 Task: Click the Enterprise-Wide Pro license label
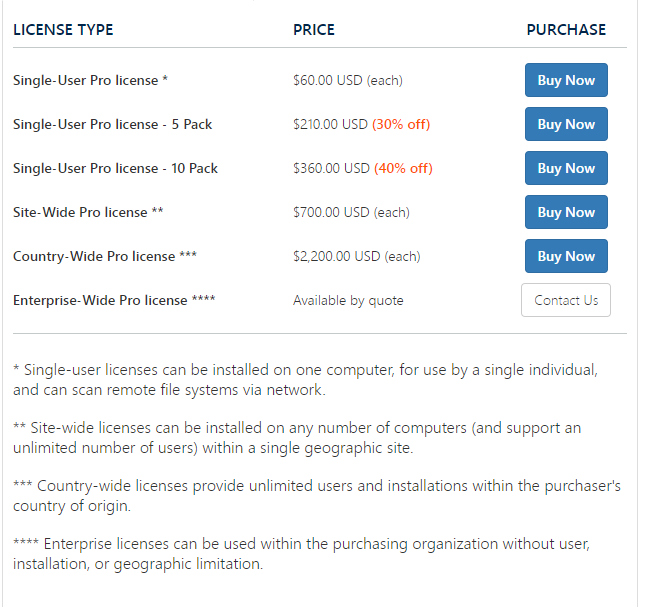click(x=114, y=300)
